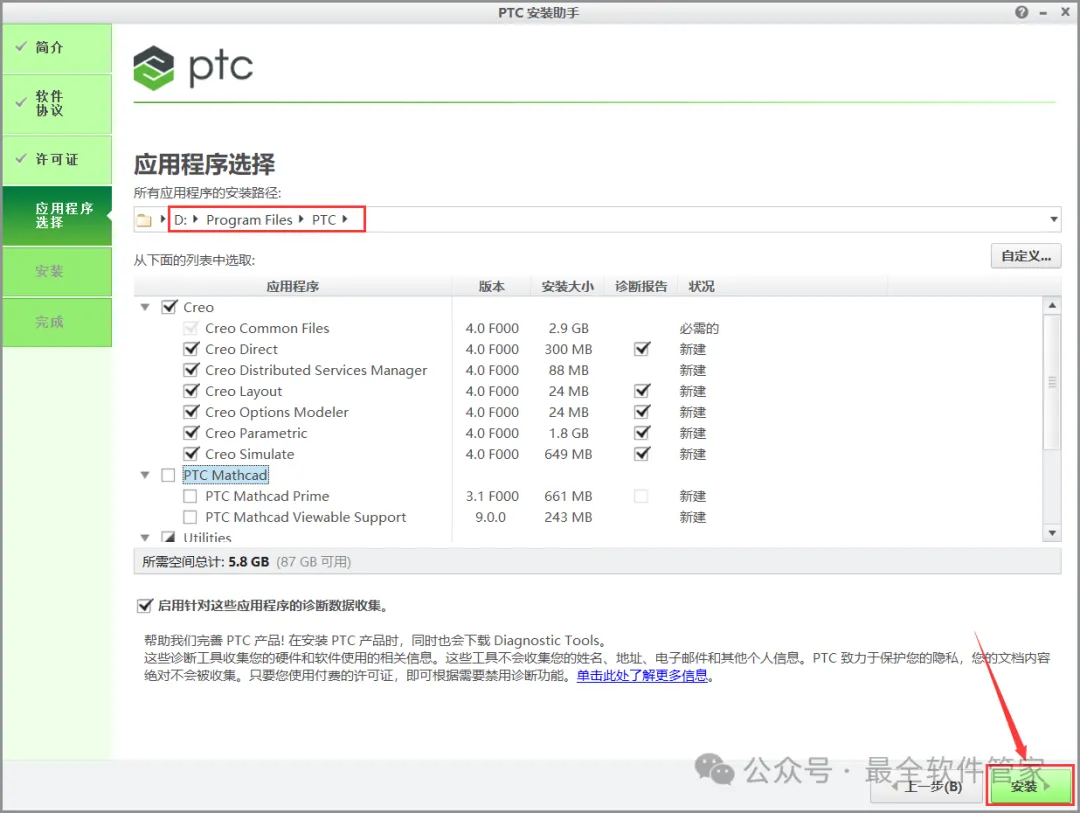The height and width of the screenshot is (813, 1080).
Task: Click Program Files in install path
Action: [x=249, y=220]
